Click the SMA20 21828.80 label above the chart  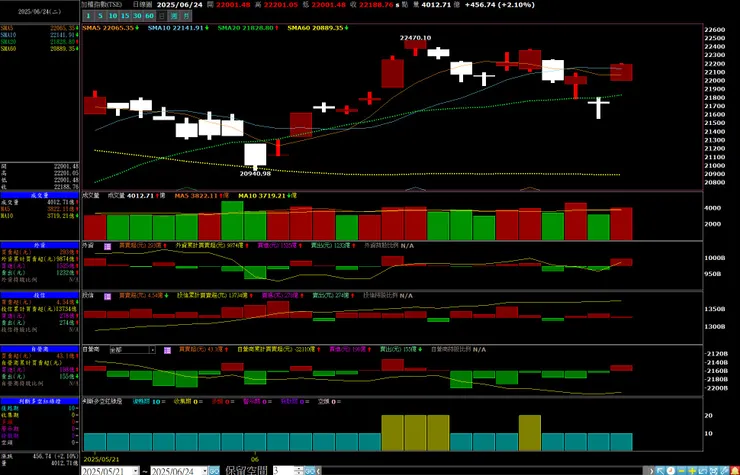(x=248, y=28)
